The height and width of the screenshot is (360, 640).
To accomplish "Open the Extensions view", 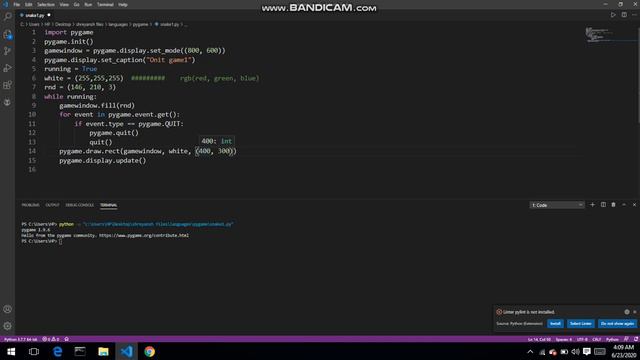I will 7,85.
